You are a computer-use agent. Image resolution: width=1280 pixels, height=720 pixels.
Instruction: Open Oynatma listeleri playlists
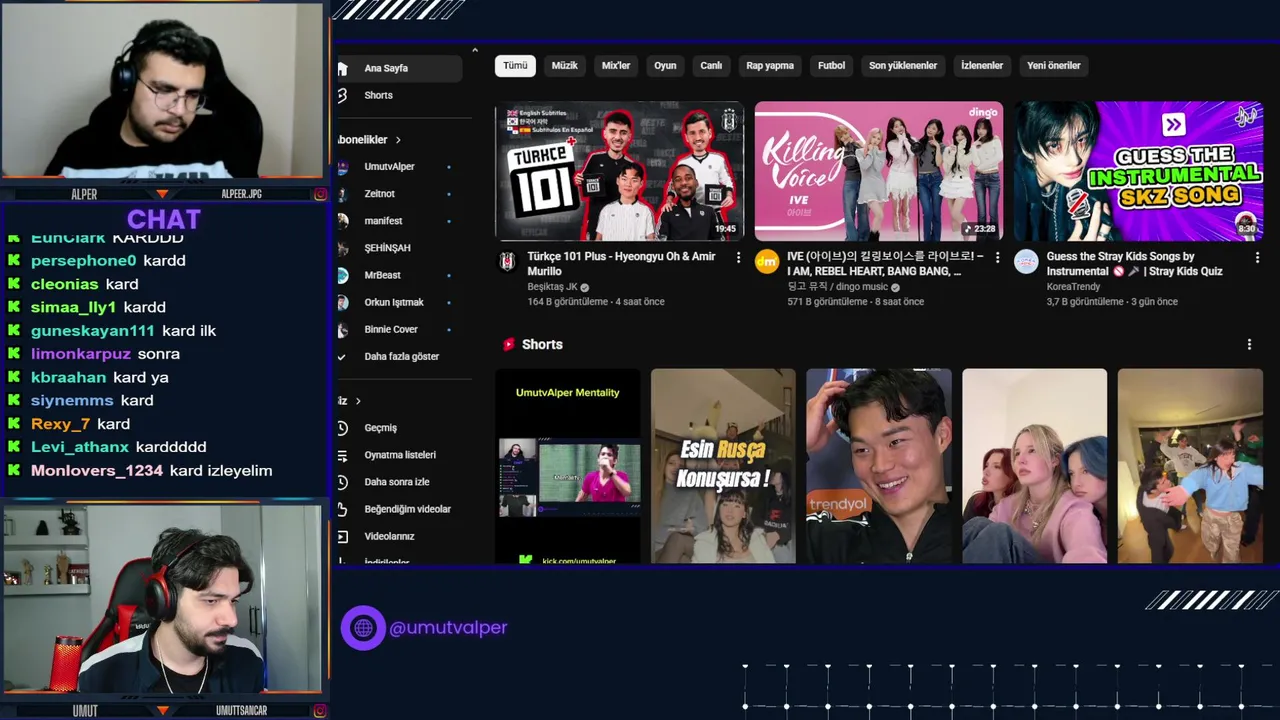pyautogui.click(x=398, y=454)
